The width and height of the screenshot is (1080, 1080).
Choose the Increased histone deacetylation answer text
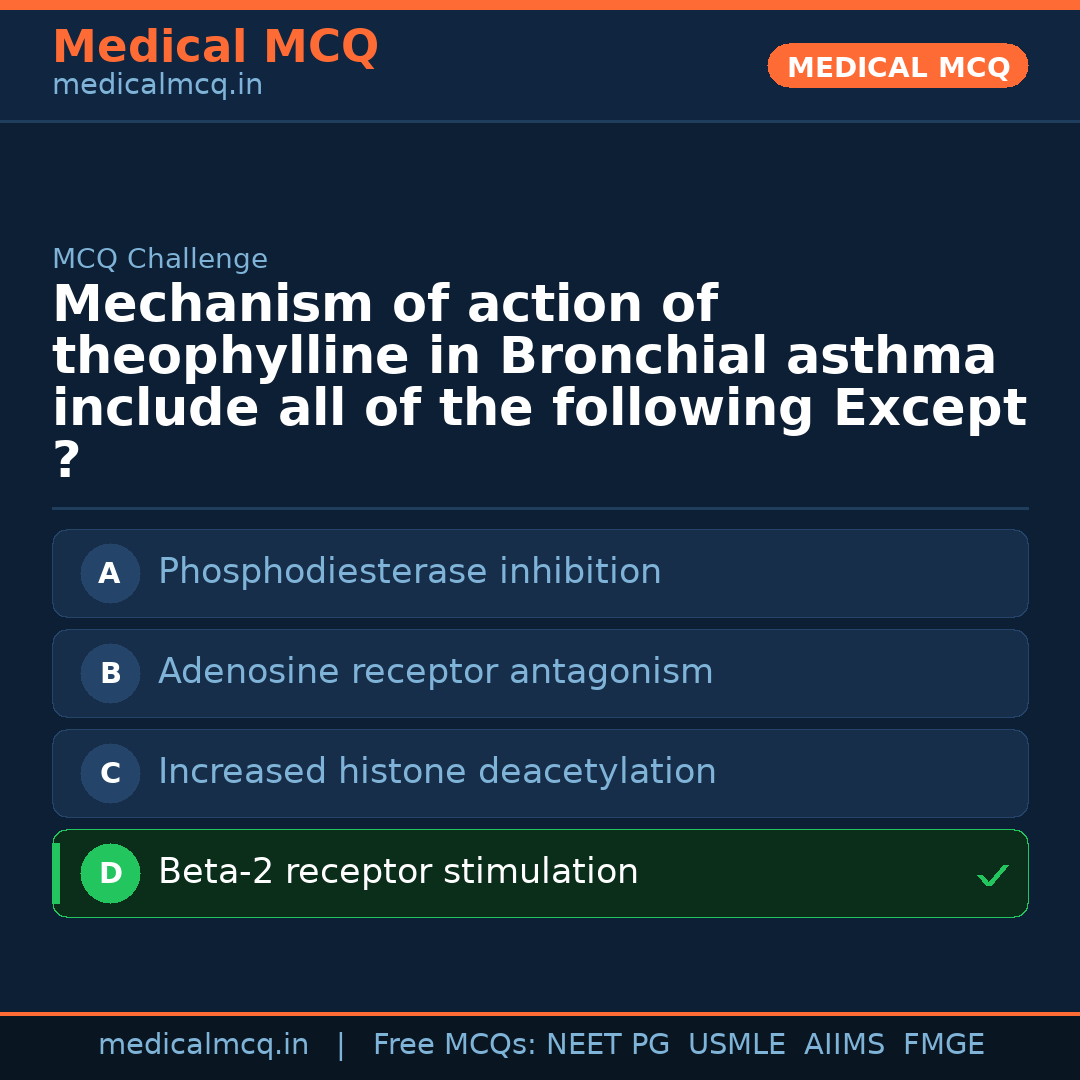(437, 772)
